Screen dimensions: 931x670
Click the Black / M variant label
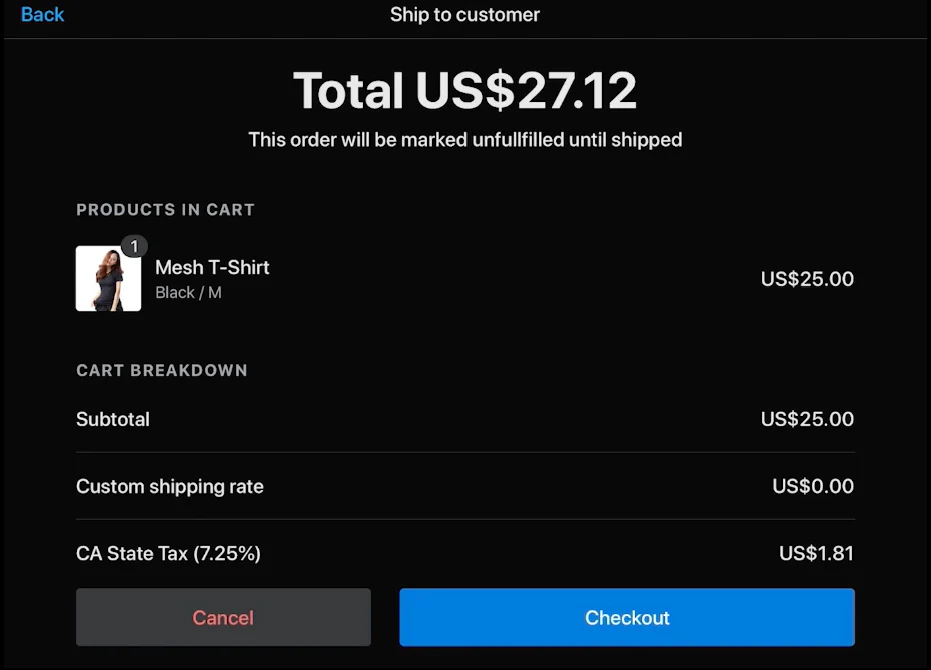[x=188, y=292]
